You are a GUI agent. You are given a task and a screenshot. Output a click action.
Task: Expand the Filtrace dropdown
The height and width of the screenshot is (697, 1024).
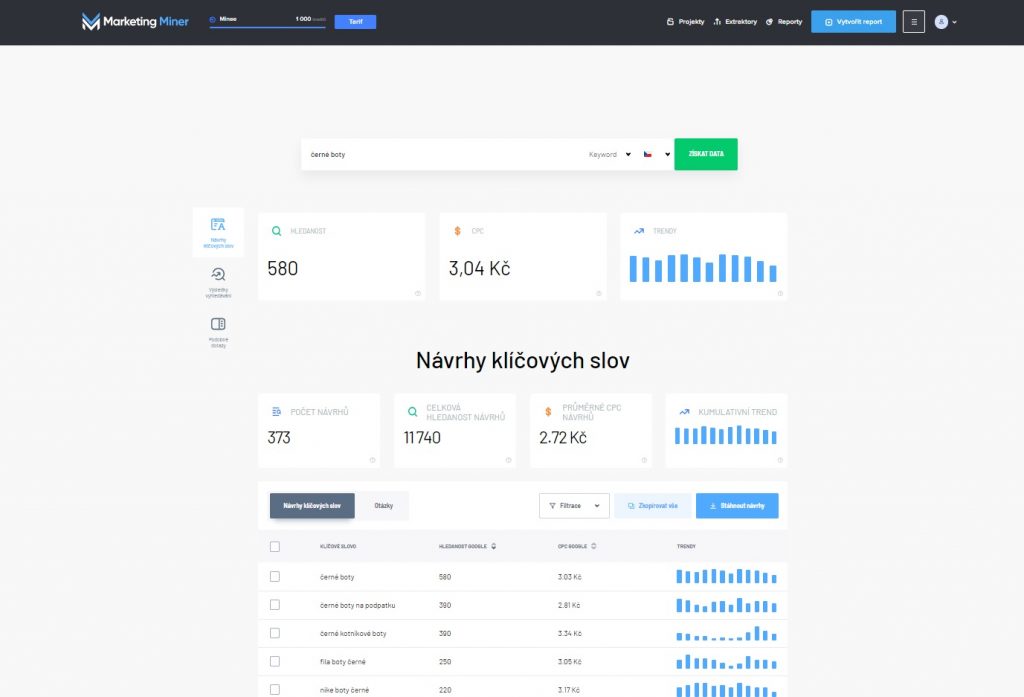574,506
